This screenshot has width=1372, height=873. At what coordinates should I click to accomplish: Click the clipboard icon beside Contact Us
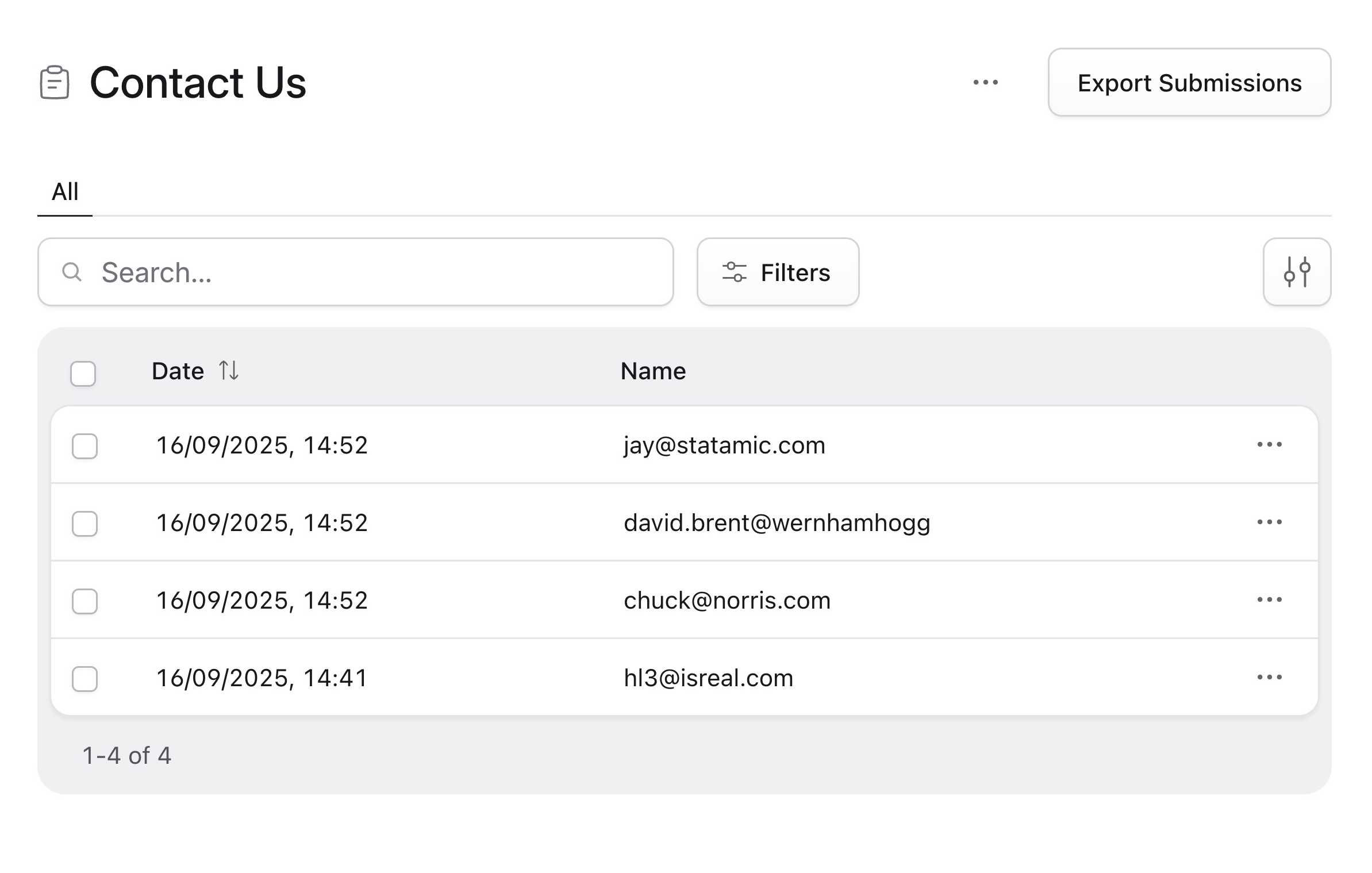(55, 82)
